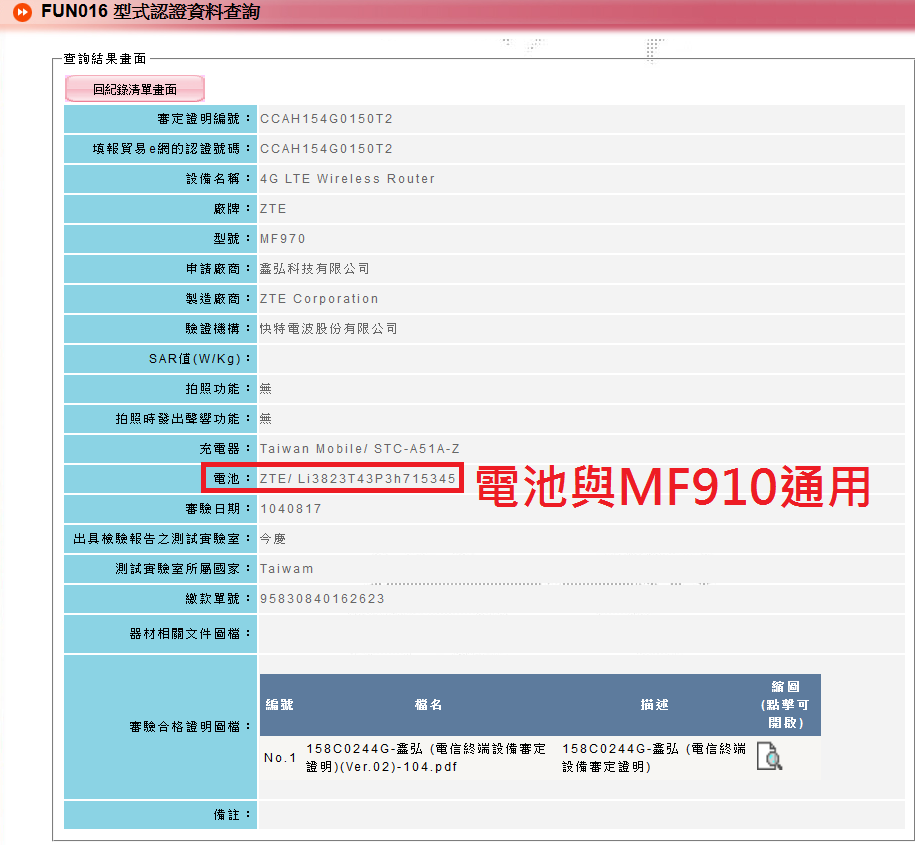
Task: Click file name 158C0244G-鑫弘 (Ver.02)-104.pdf
Action: [426, 757]
